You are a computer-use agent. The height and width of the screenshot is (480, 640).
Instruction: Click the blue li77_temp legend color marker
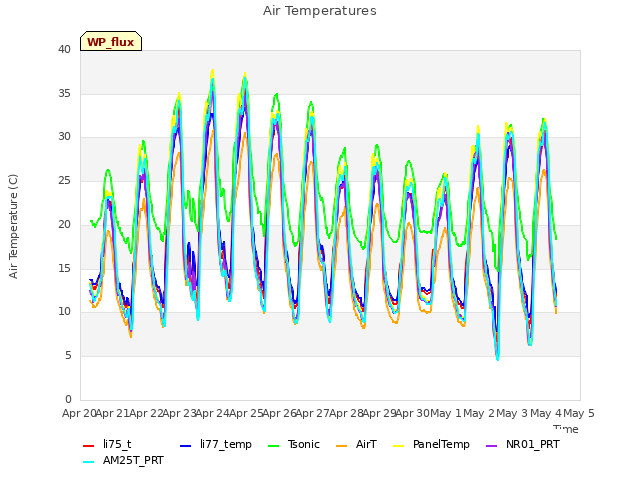tap(186, 446)
